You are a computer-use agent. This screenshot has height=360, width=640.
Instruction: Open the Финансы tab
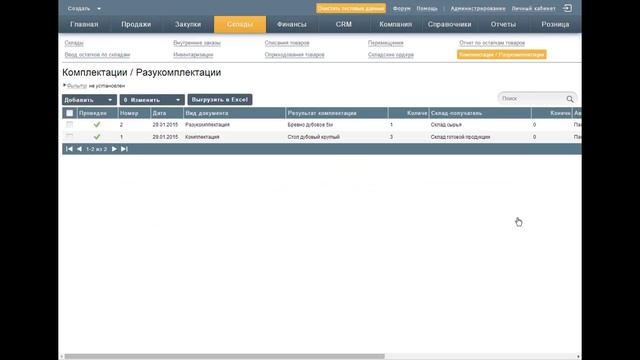coord(291,24)
